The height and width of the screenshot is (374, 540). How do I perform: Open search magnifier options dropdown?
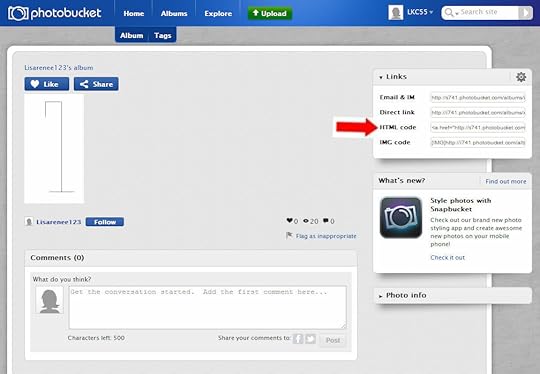coord(451,13)
